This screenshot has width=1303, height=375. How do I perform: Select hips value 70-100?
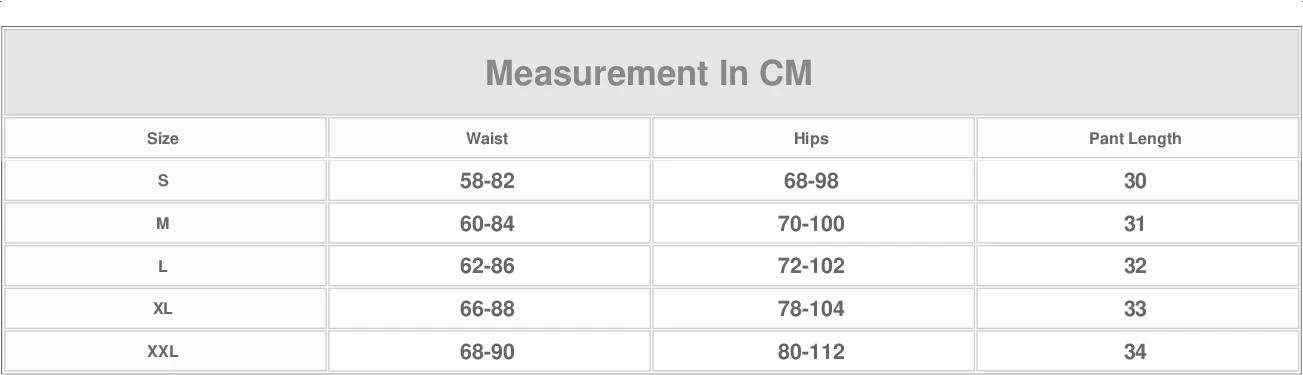coord(811,224)
